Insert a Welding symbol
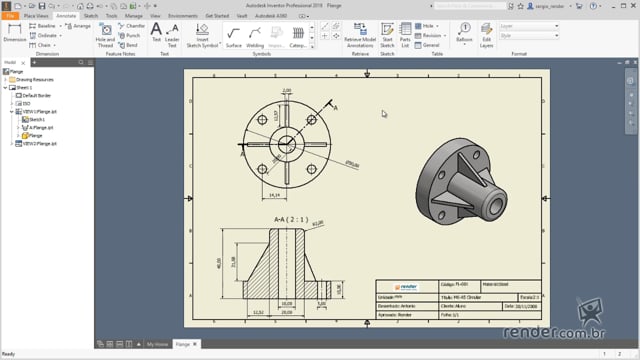 [x=255, y=37]
